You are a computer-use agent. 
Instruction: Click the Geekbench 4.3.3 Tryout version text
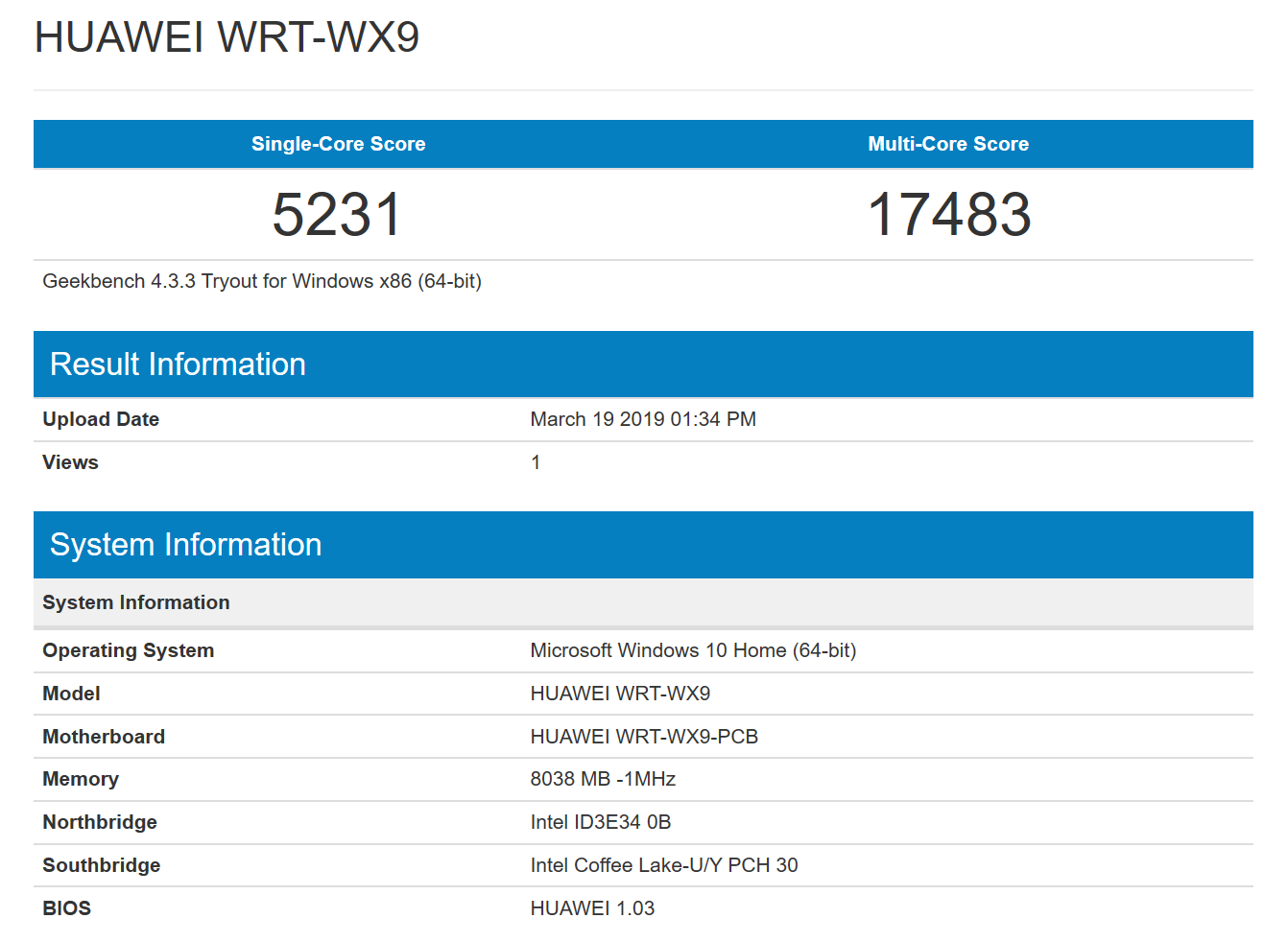(262, 281)
